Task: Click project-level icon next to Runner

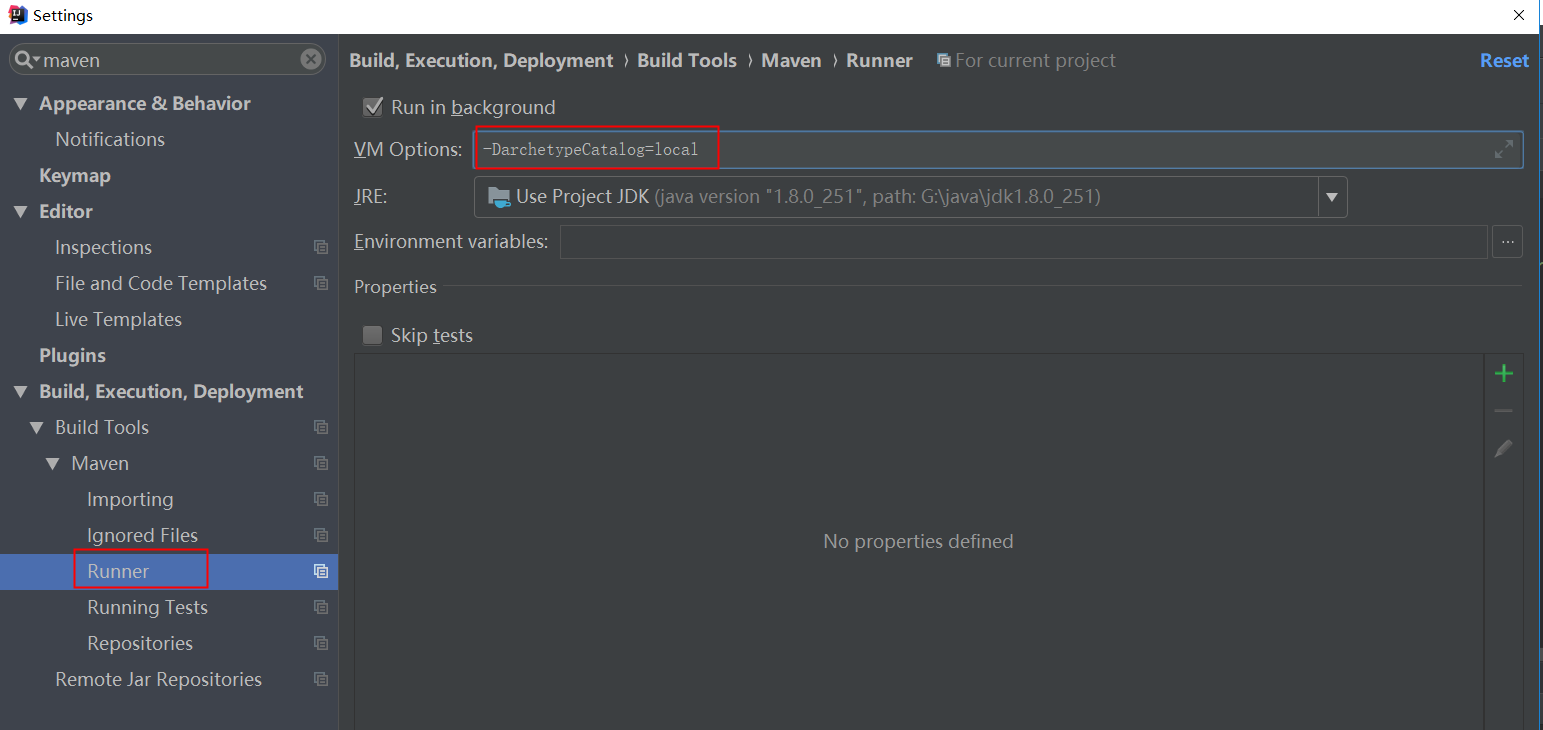Action: point(321,571)
